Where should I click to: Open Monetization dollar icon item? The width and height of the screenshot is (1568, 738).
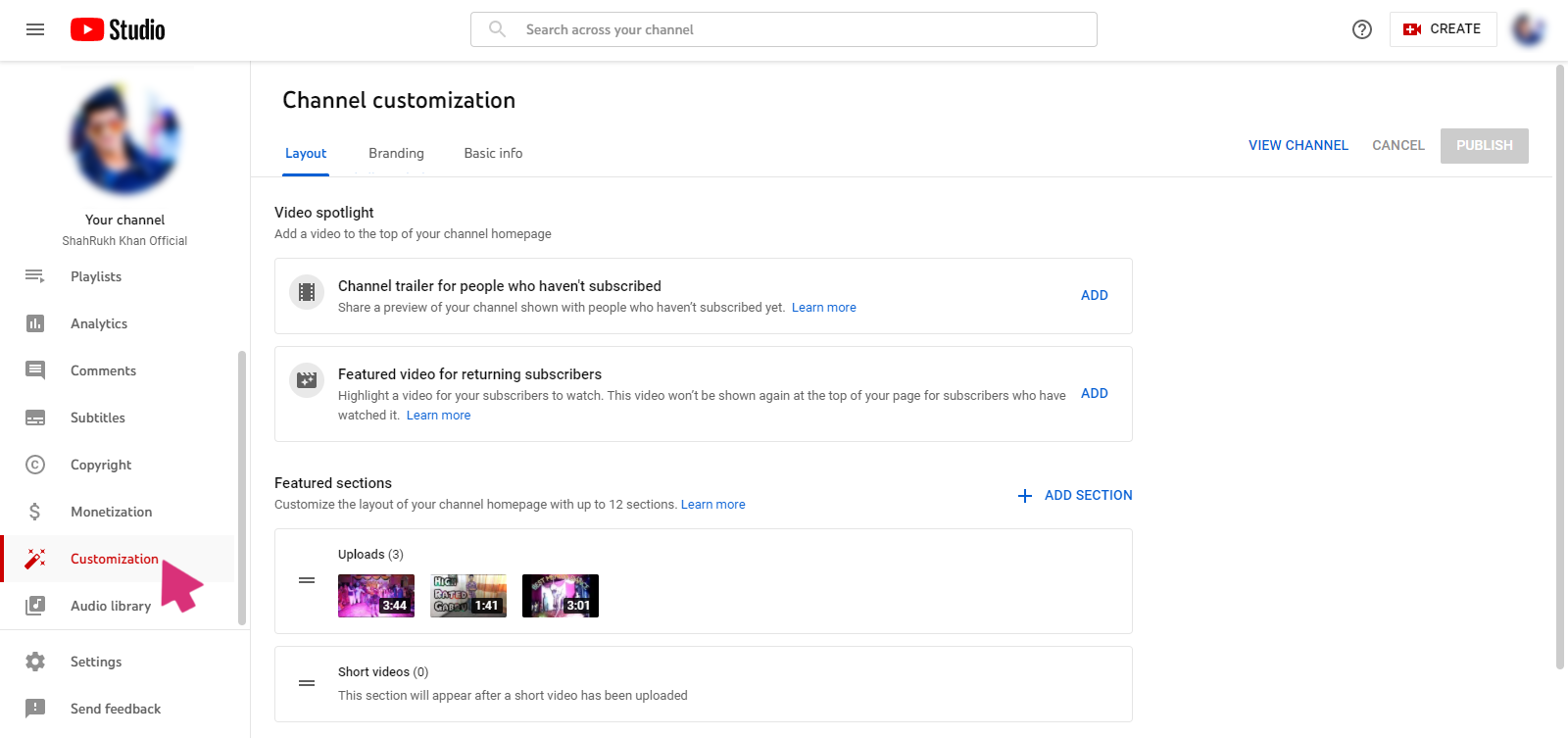[x=35, y=512]
